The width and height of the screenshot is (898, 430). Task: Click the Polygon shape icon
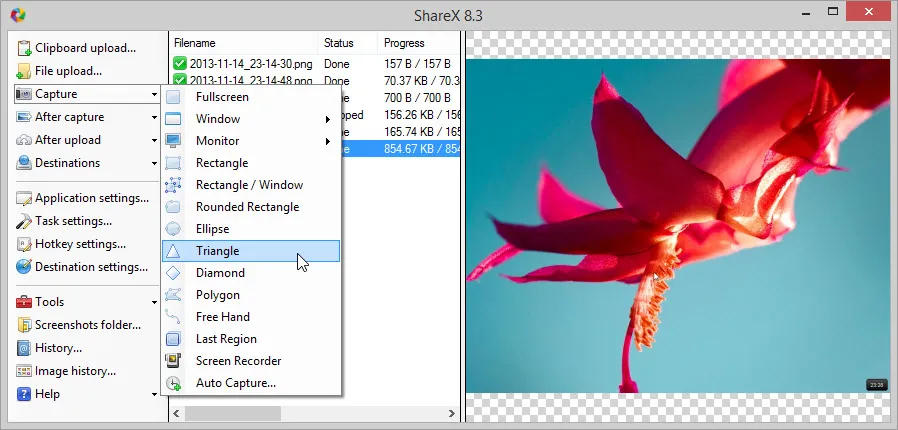point(173,295)
